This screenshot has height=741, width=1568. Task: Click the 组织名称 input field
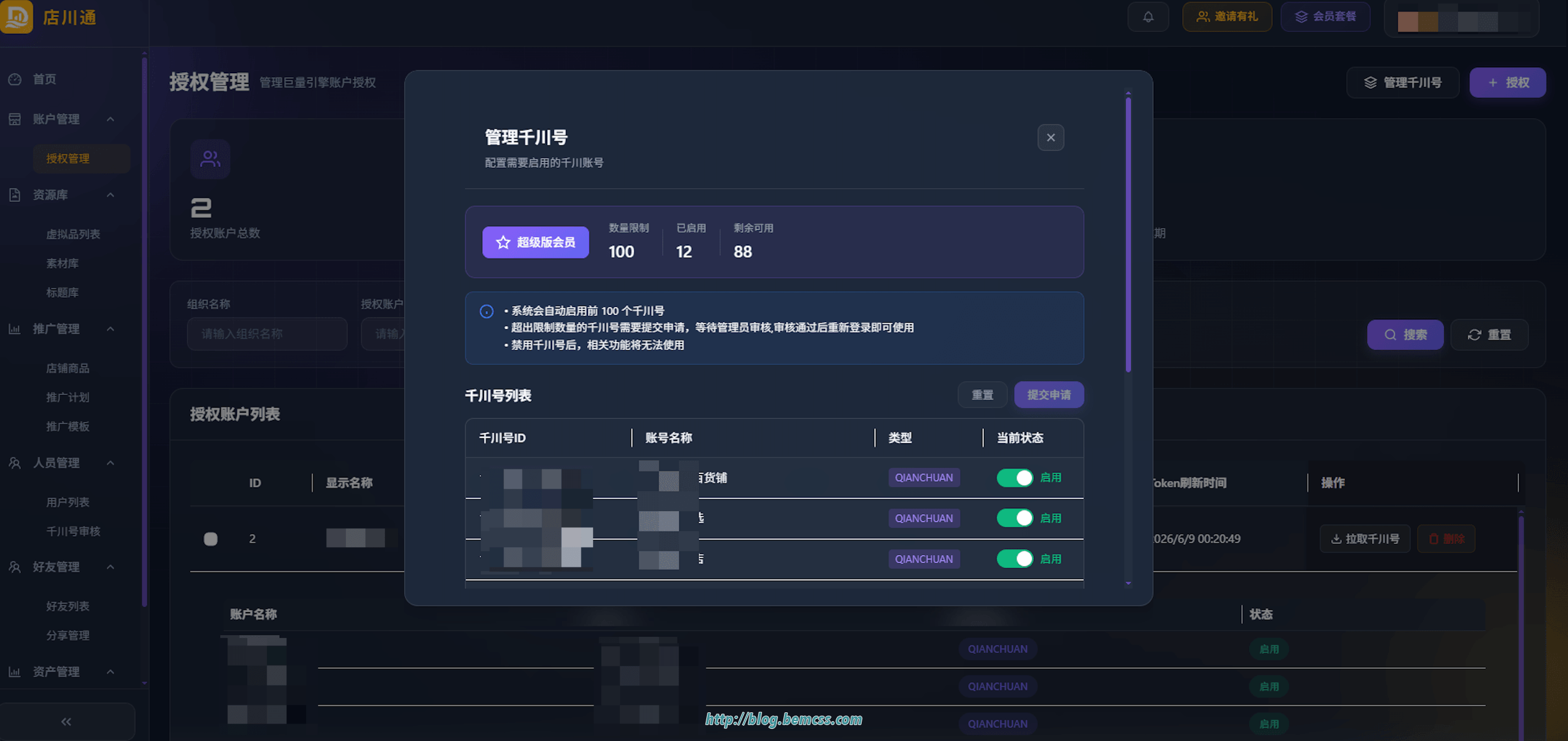point(266,334)
